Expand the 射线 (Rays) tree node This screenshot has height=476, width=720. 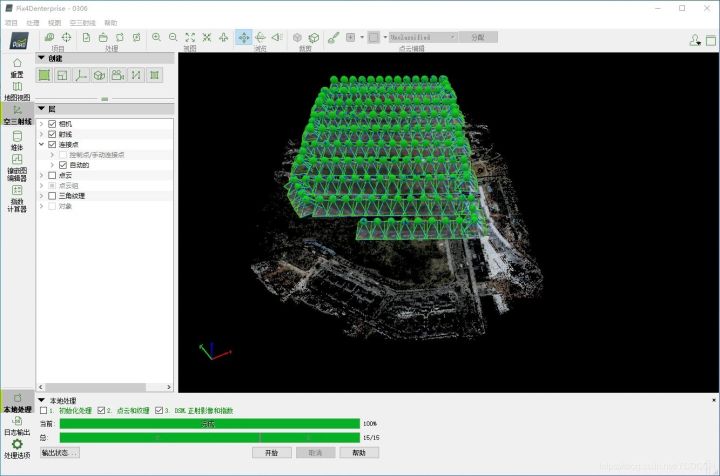pos(41,134)
